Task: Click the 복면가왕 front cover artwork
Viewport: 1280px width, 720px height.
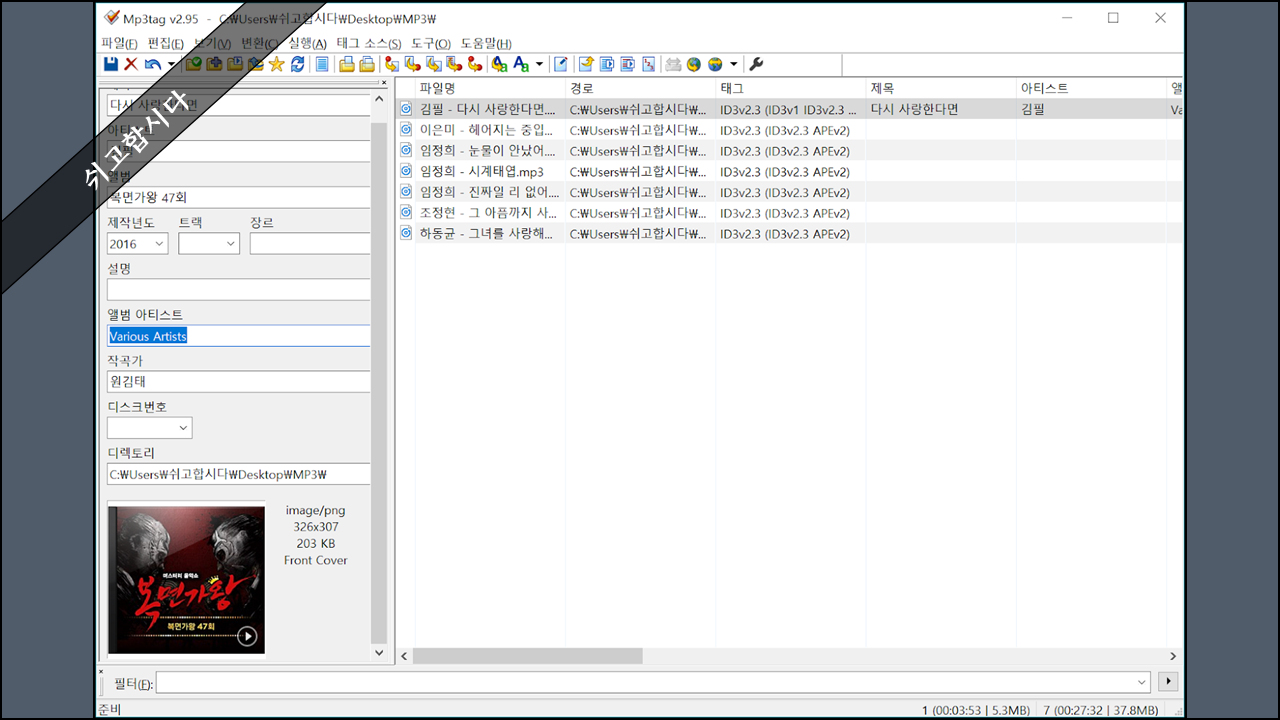Action: pos(187,579)
